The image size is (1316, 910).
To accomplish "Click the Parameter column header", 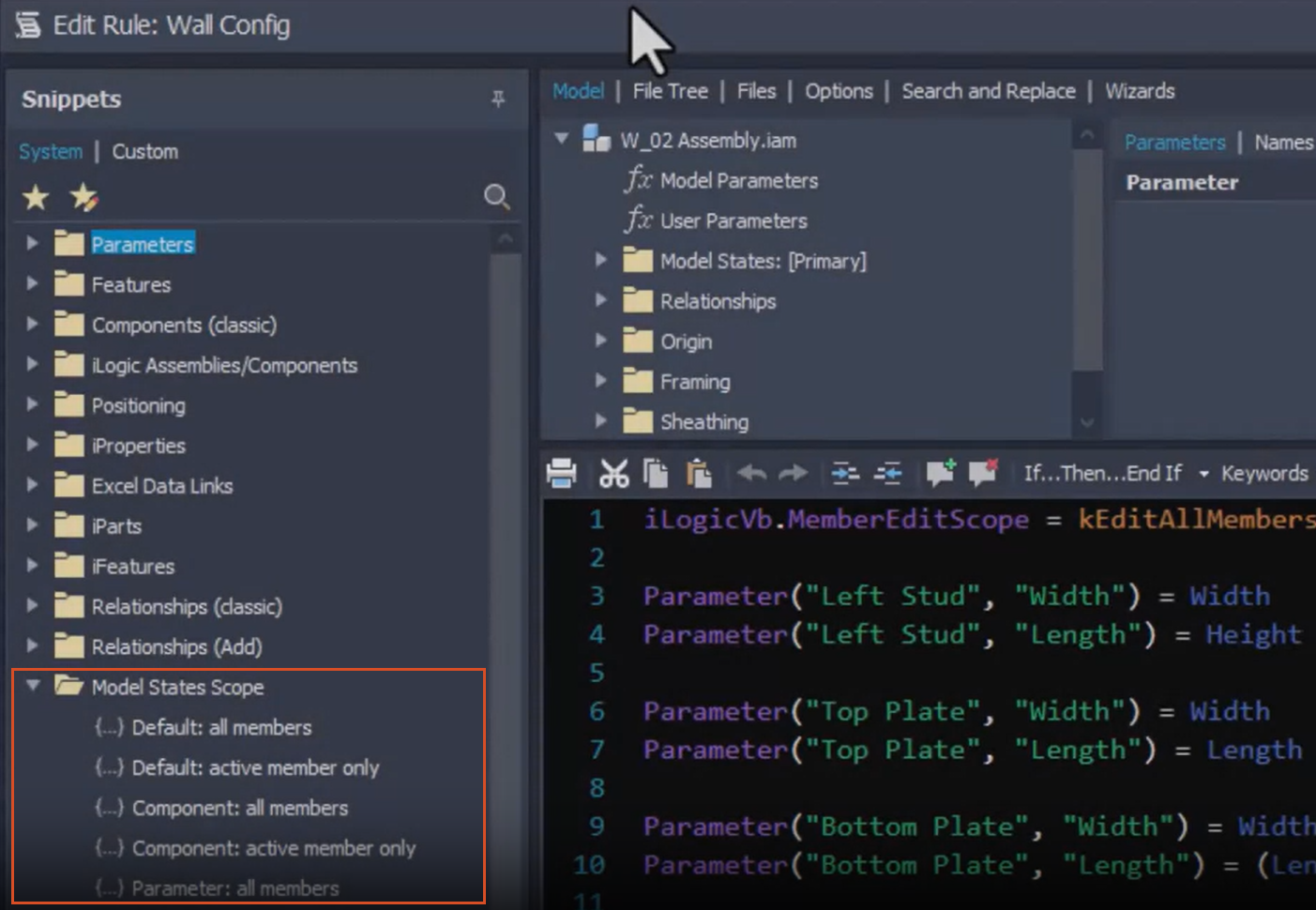I will pyautogui.click(x=1182, y=182).
